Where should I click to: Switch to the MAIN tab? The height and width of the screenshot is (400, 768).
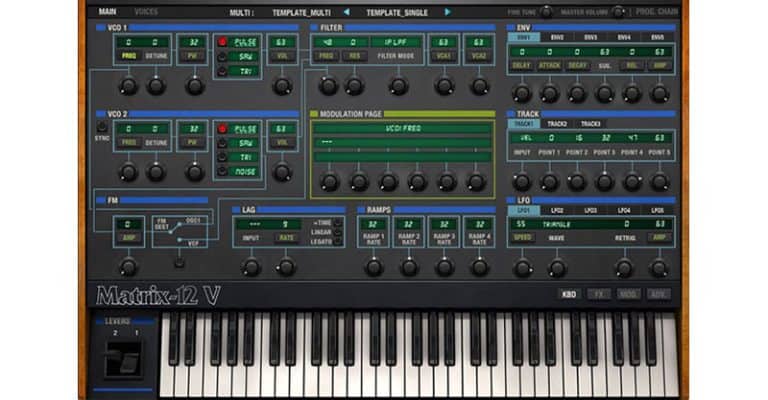pos(107,11)
